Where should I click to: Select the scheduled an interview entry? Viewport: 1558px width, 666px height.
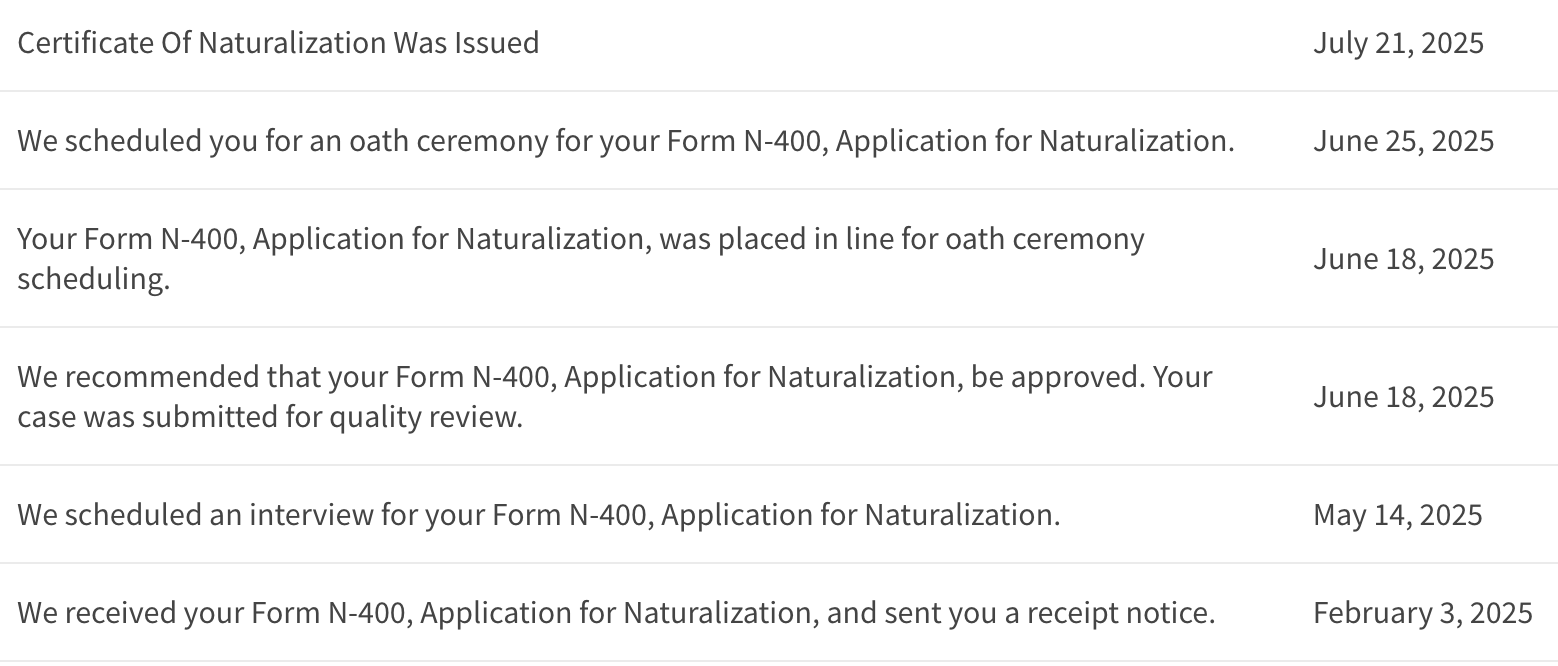pyautogui.click(x=539, y=515)
